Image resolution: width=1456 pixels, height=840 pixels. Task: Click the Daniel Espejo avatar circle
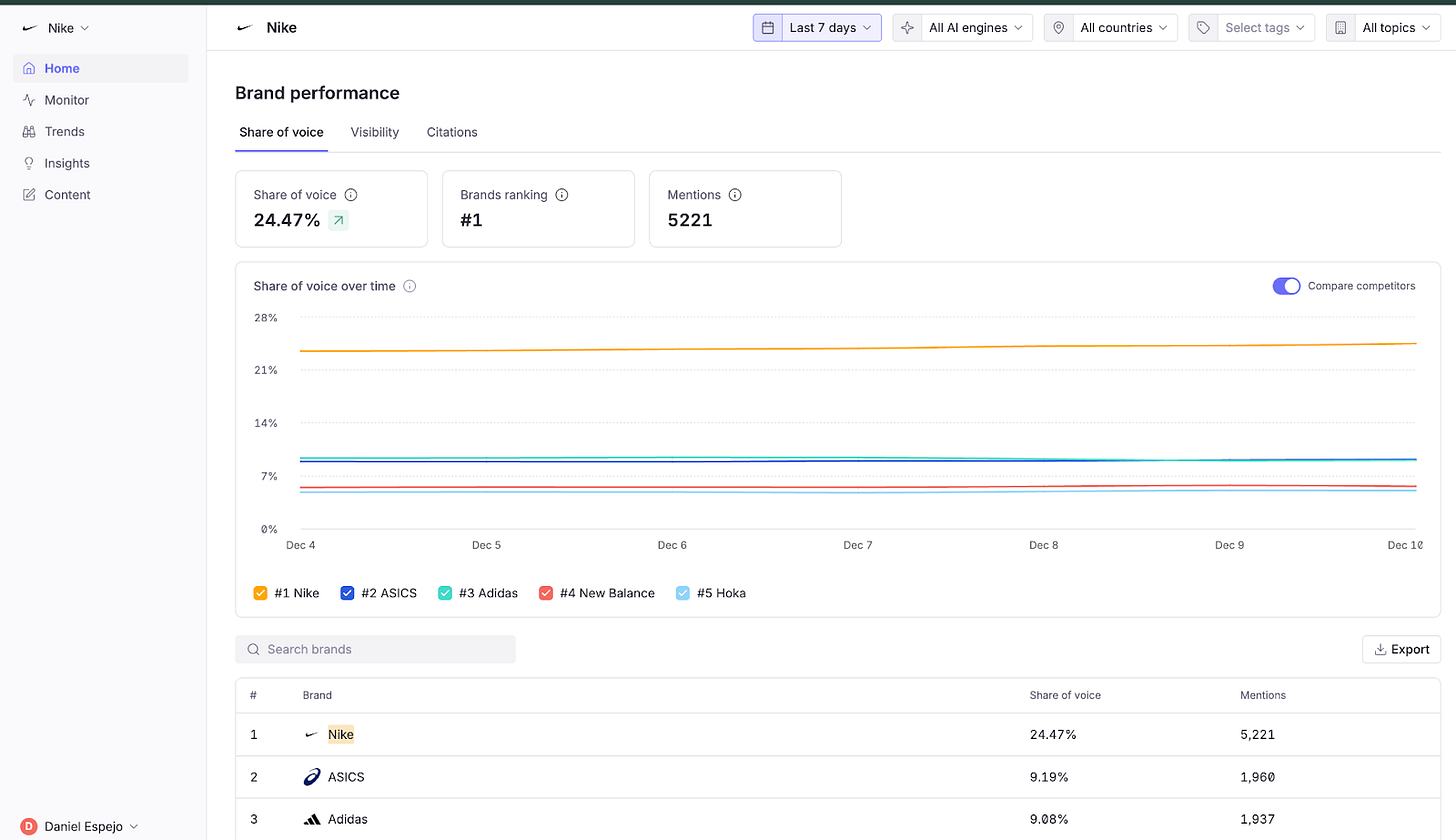click(x=28, y=826)
